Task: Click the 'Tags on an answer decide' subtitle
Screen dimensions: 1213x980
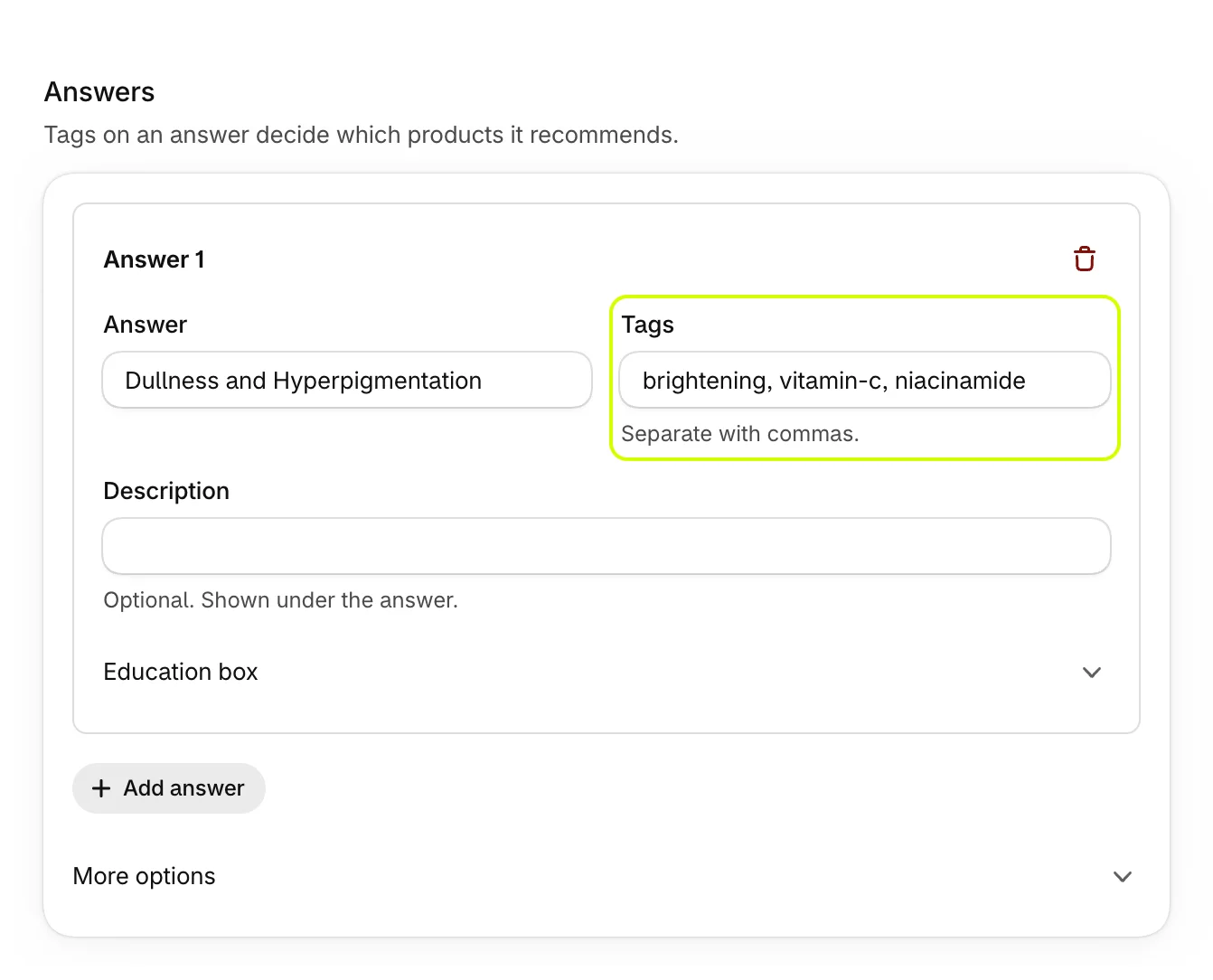Action: coord(362,135)
